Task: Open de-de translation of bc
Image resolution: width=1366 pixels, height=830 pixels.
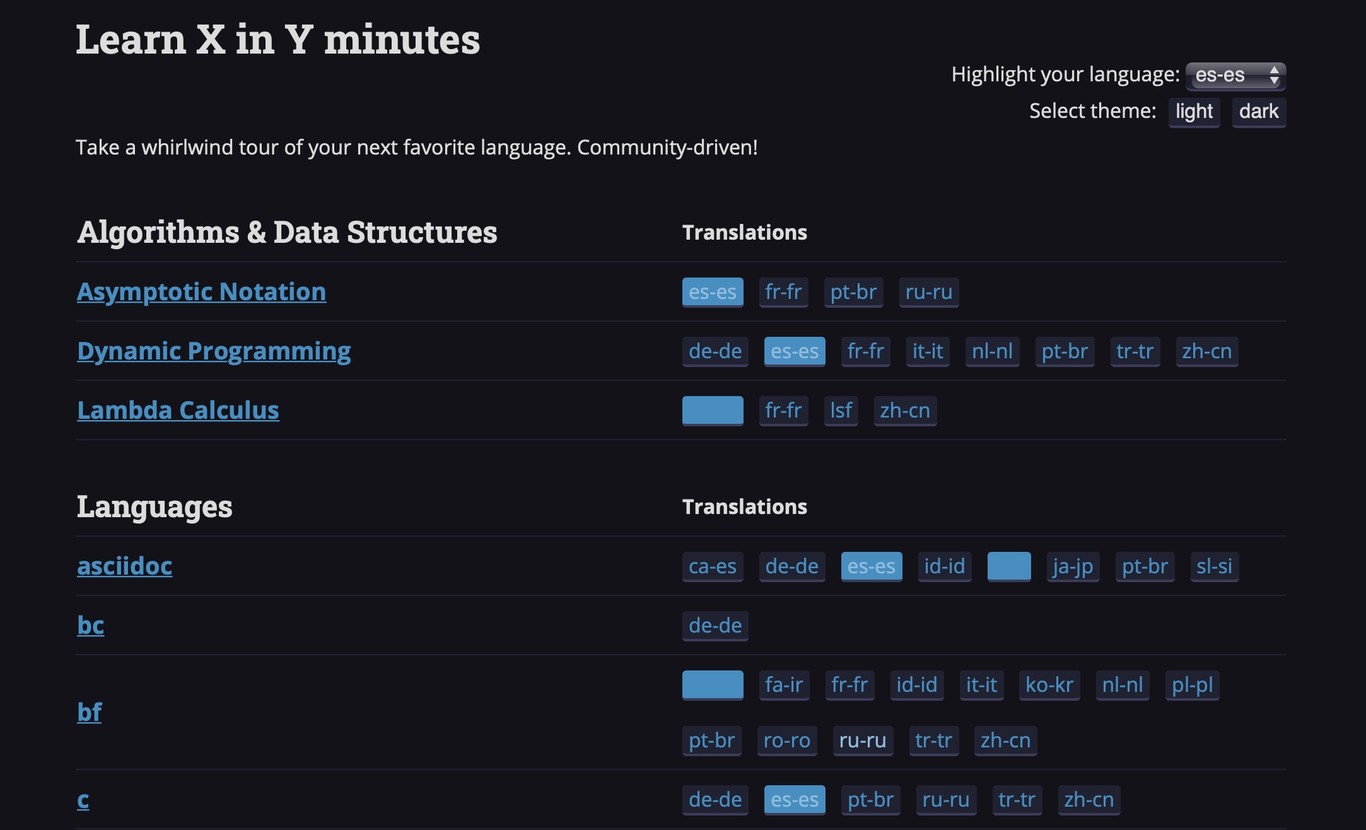Action: coord(715,625)
